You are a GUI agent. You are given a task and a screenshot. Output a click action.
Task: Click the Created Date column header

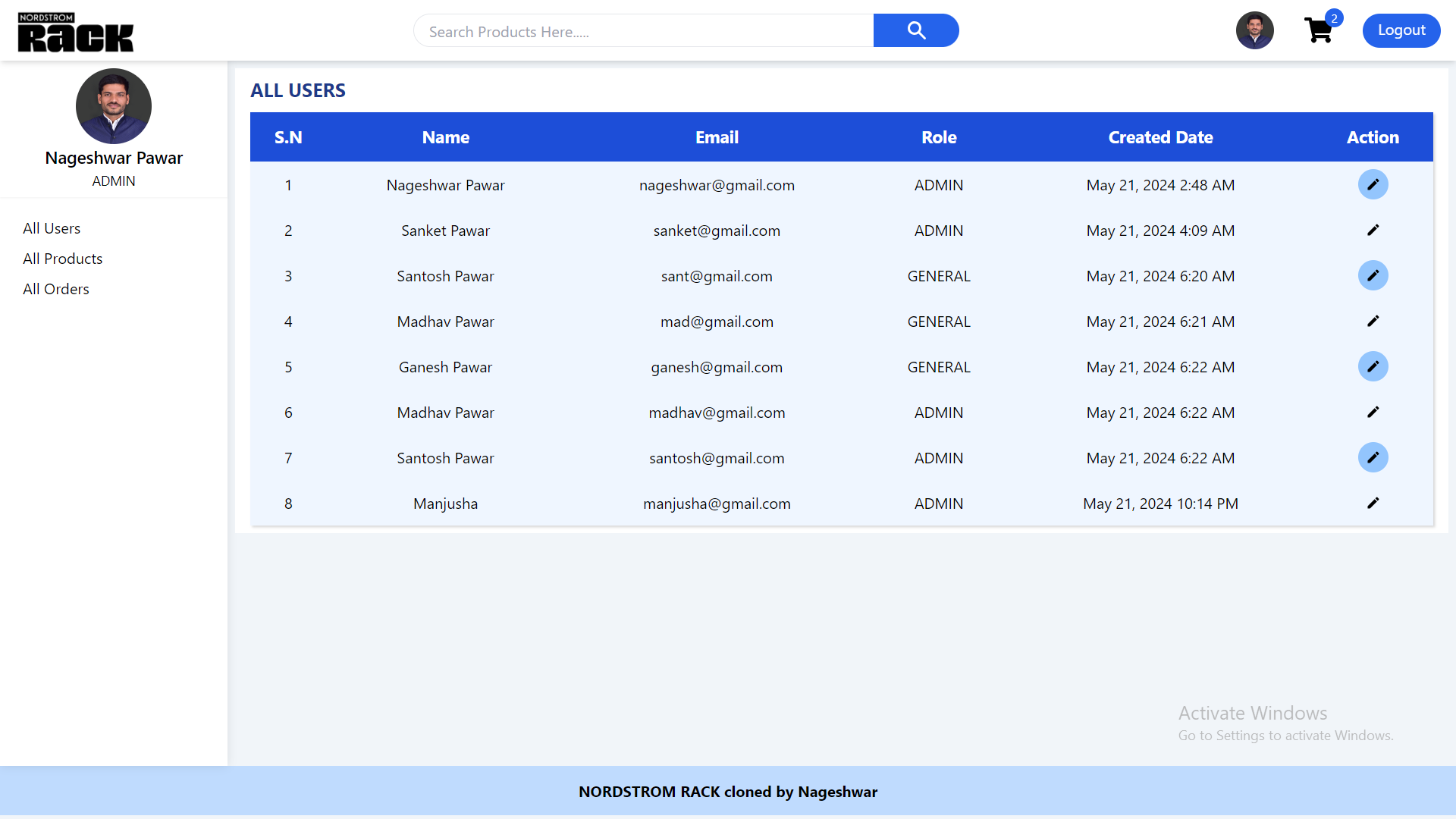(x=1160, y=137)
